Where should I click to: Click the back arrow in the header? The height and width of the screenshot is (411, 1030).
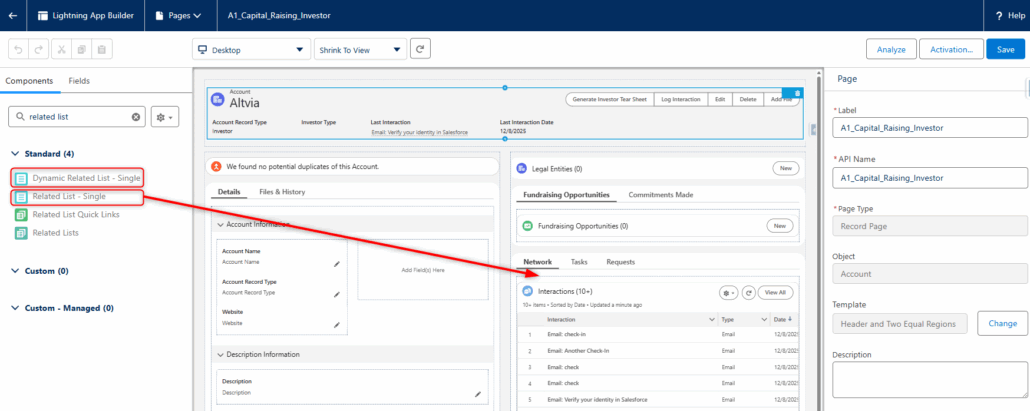[12, 15]
